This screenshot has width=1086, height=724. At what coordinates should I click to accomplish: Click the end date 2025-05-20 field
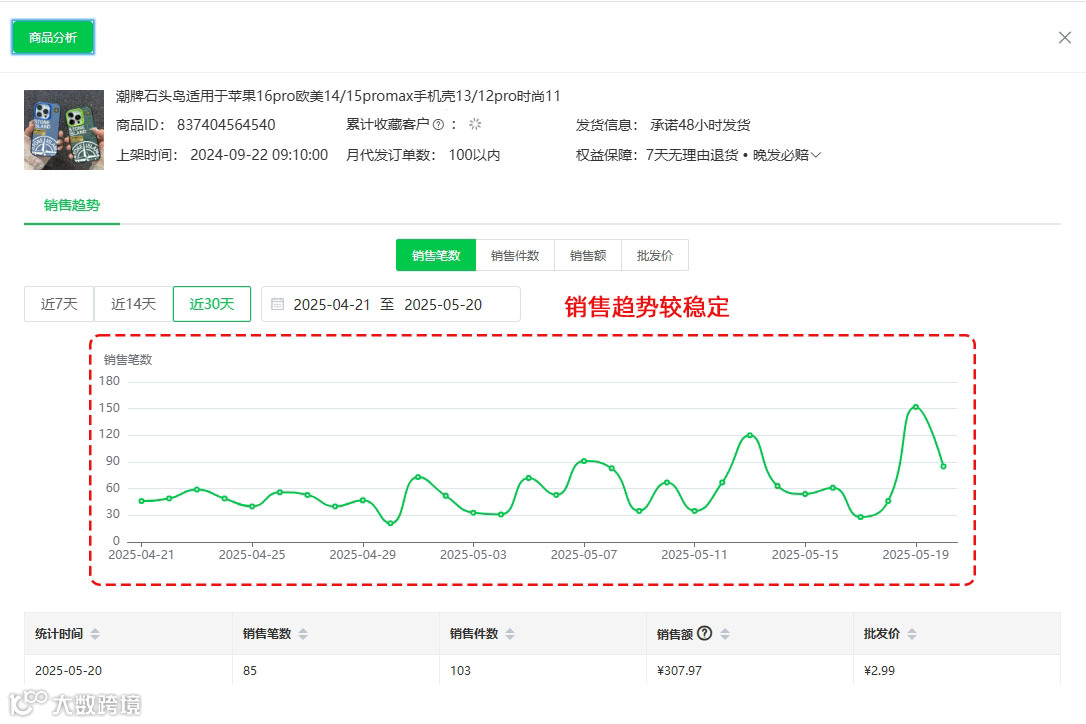coord(443,305)
